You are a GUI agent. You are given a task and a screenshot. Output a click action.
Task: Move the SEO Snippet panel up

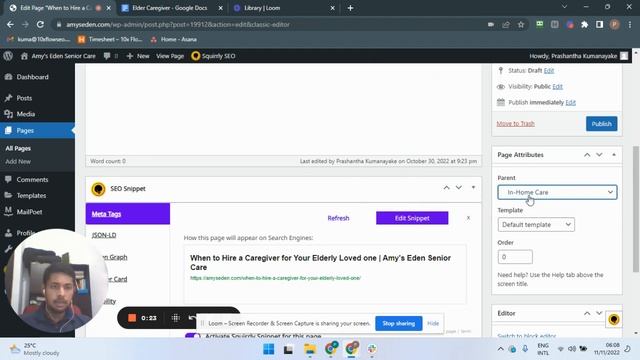(447, 188)
